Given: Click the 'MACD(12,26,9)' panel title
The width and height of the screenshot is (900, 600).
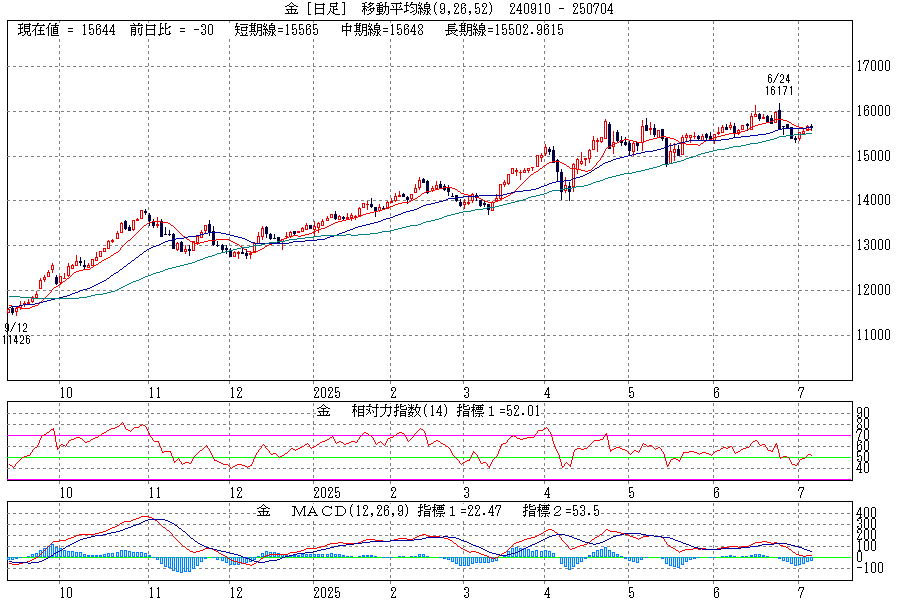Looking at the screenshot, I should (x=351, y=510).
